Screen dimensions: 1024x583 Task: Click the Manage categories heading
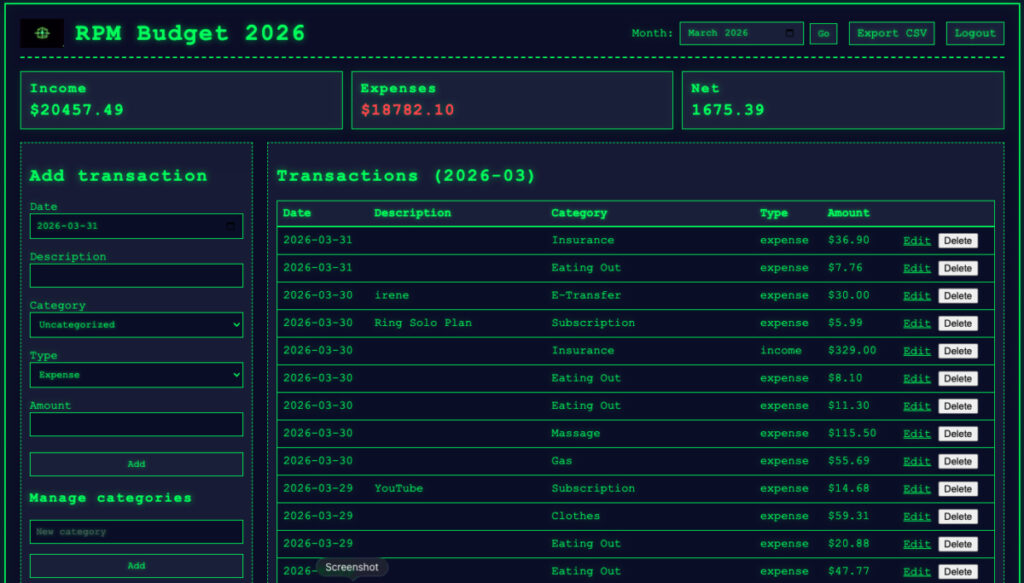click(x=110, y=498)
